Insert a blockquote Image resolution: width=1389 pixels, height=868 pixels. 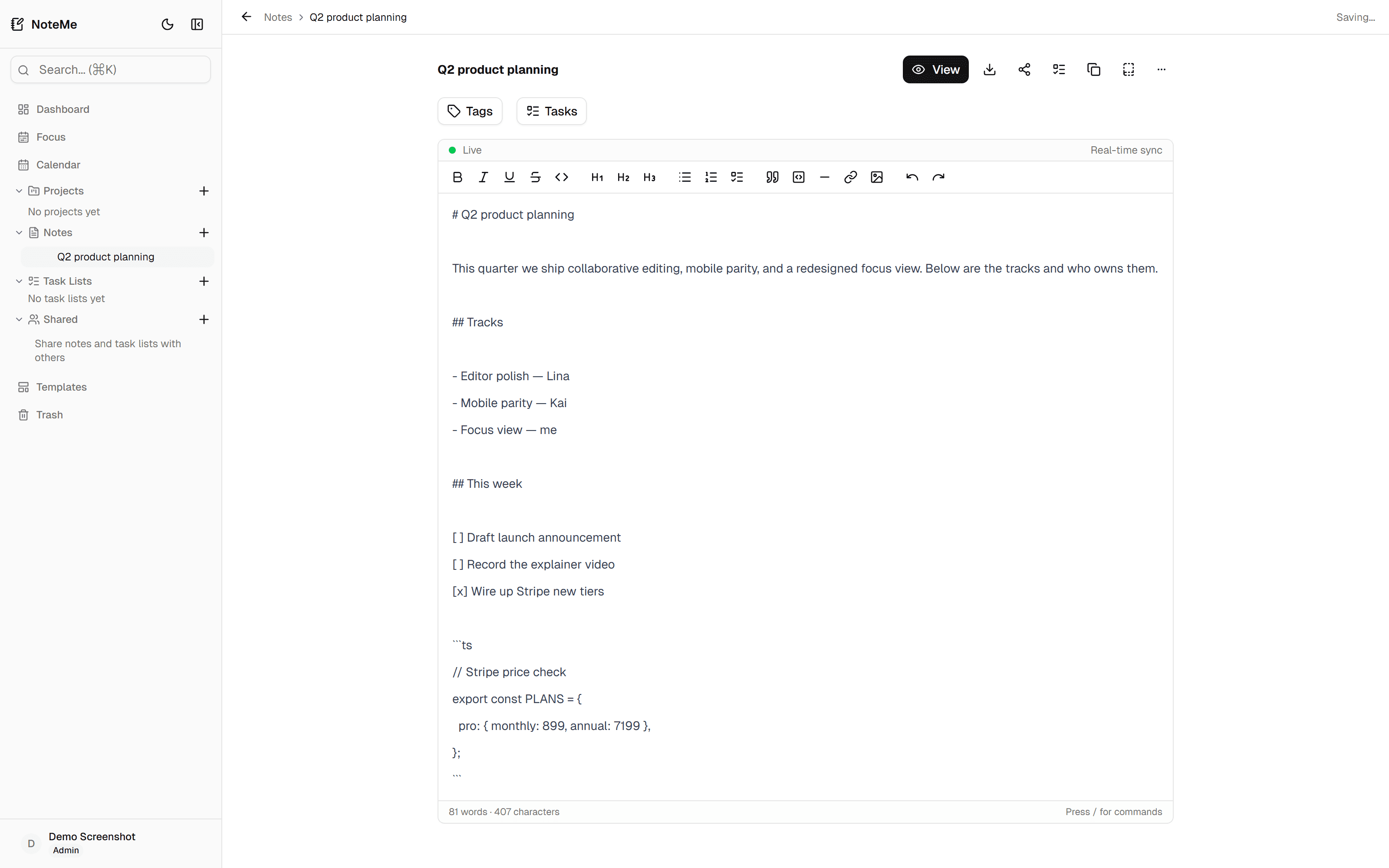772,177
